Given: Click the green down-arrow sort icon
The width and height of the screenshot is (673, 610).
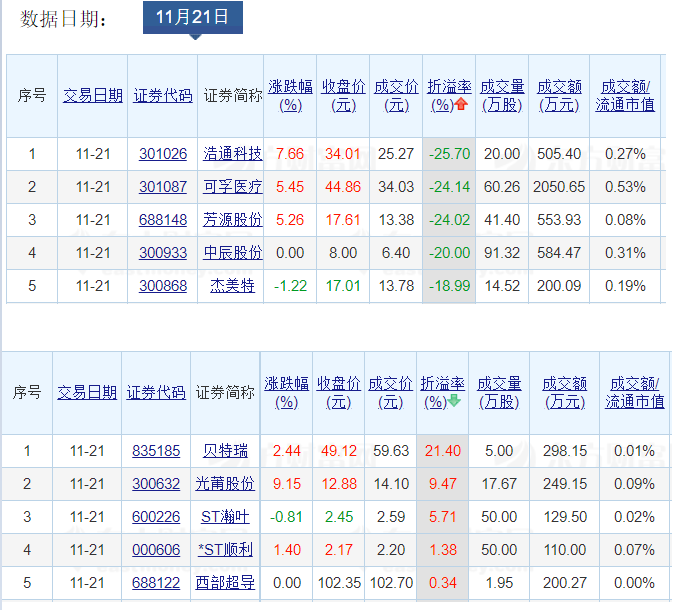Looking at the screenshot, I should (x=454, y=401).
